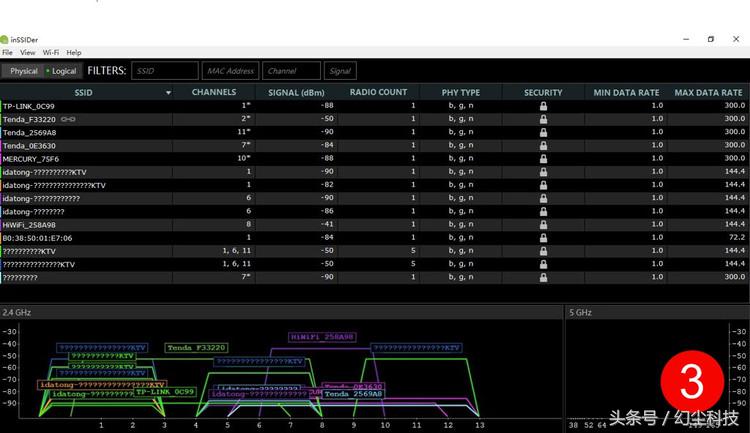Open the Help menu

pos(74,52)
